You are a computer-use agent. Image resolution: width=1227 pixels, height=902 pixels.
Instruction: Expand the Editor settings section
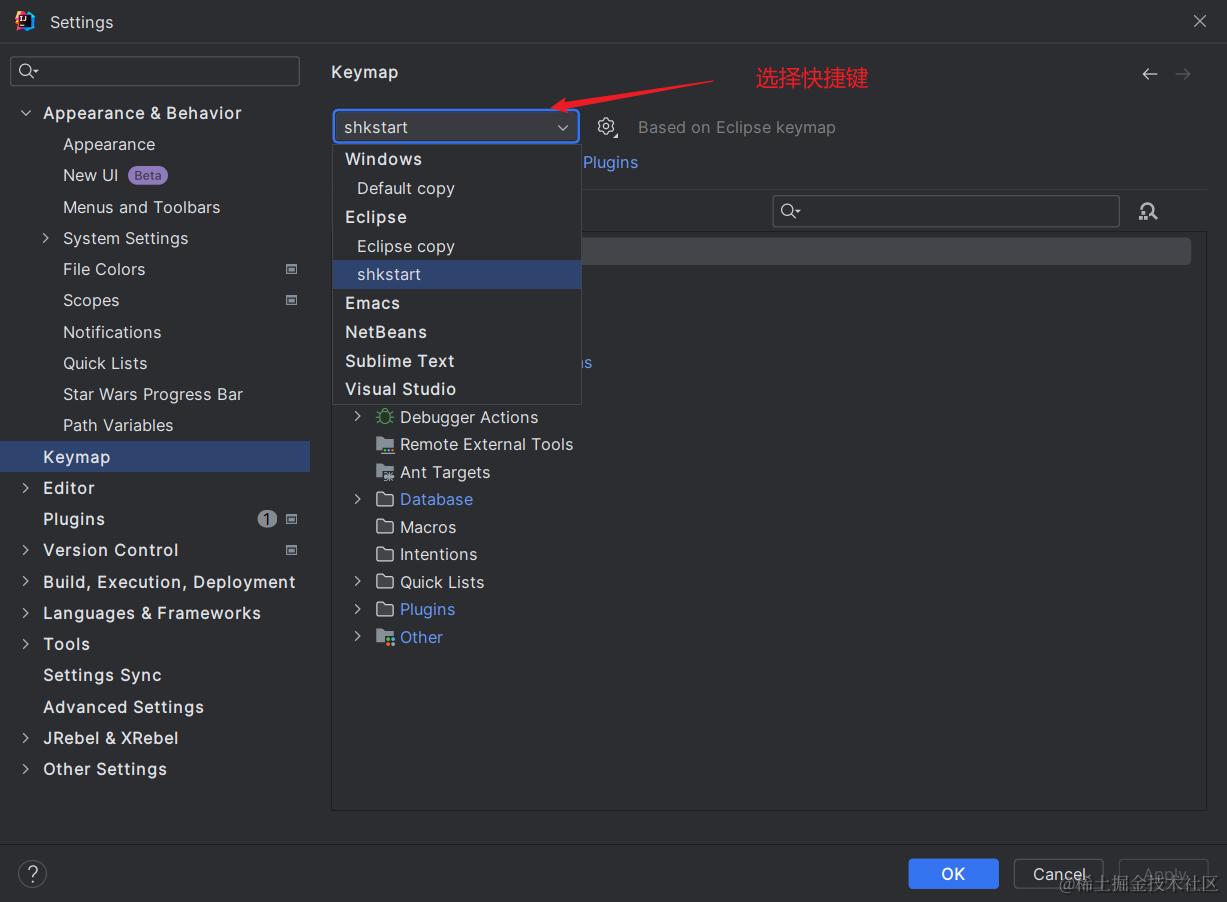[26, 488]
